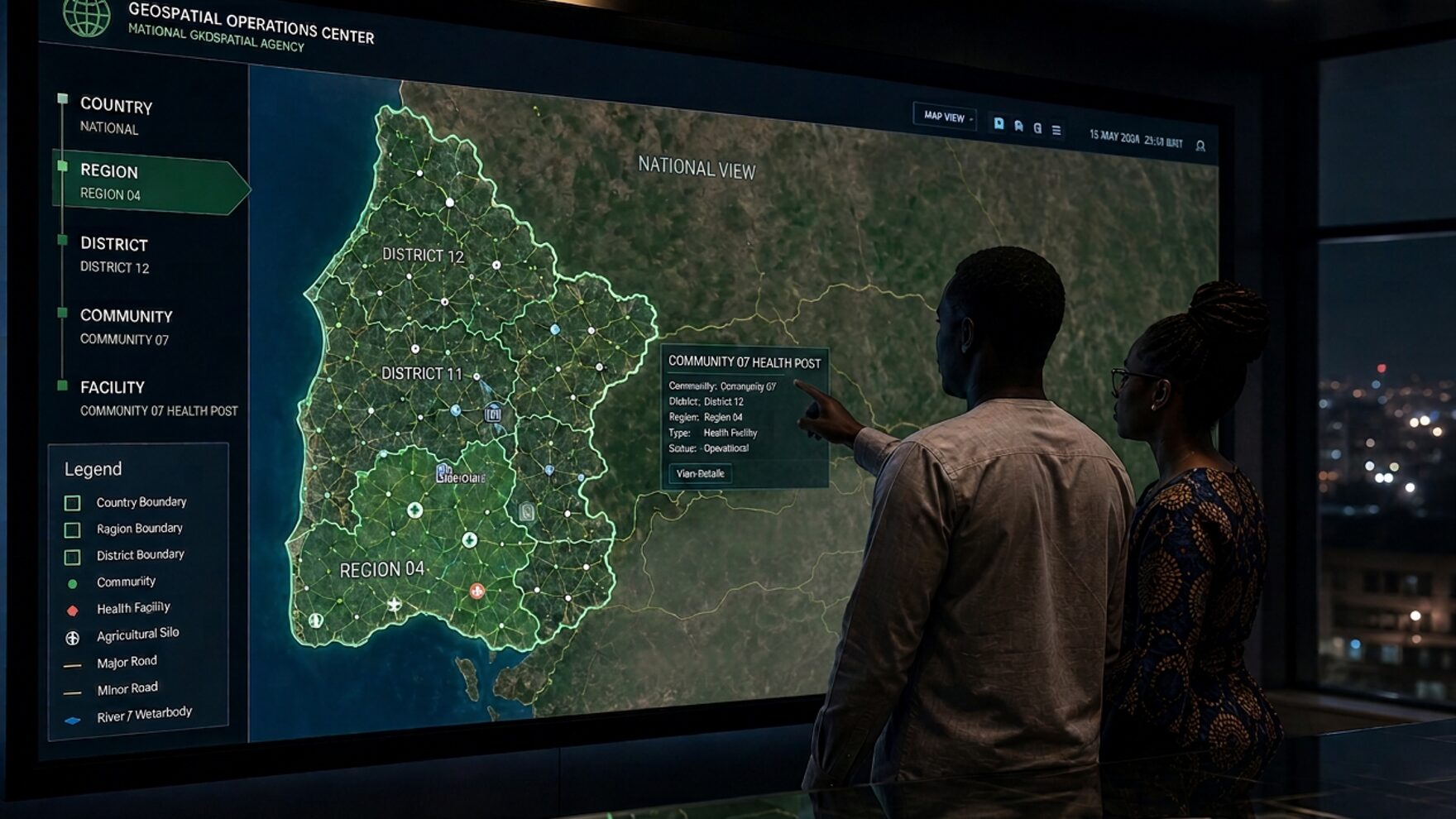1456x819 pixels.
Task: Click the Community green dot in the legend
Action: [72, 584]
